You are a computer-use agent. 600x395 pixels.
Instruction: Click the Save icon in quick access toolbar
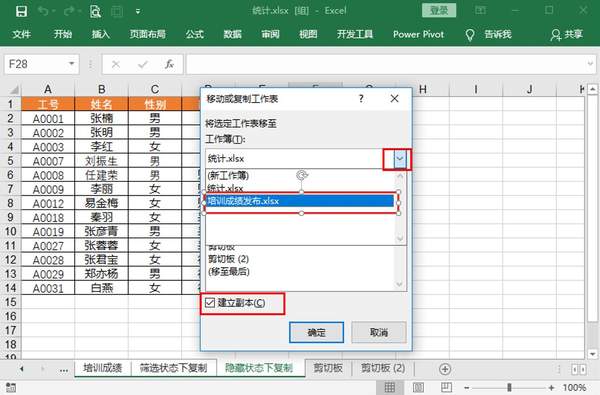[21, 11]
